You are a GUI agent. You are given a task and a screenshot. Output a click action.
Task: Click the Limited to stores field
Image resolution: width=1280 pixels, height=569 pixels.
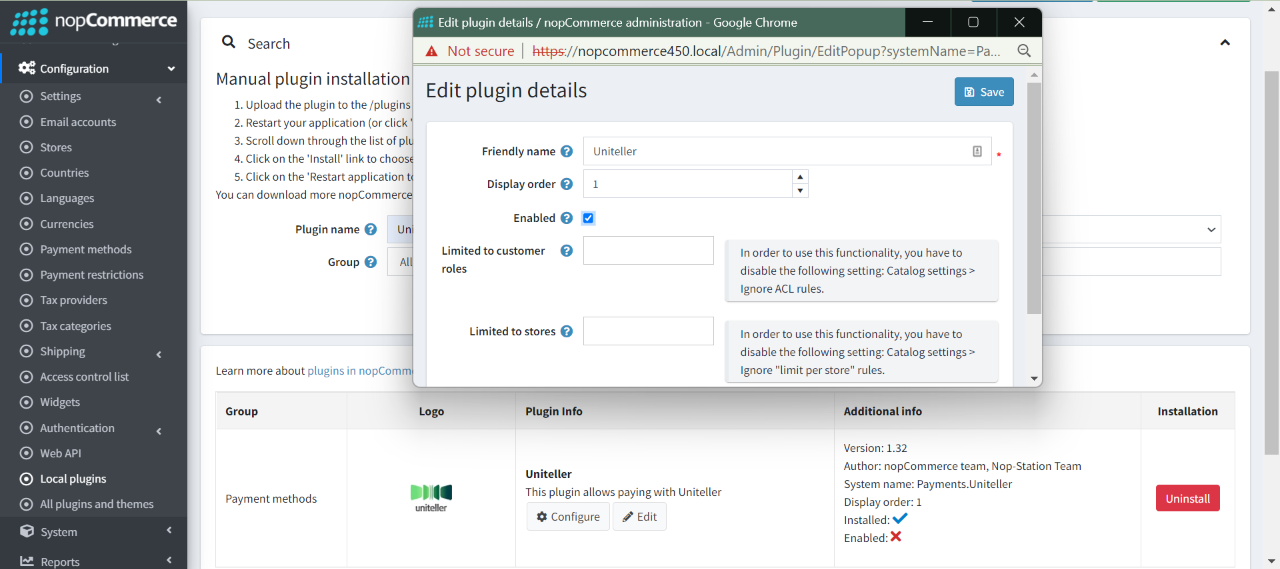tap(648, 331)
